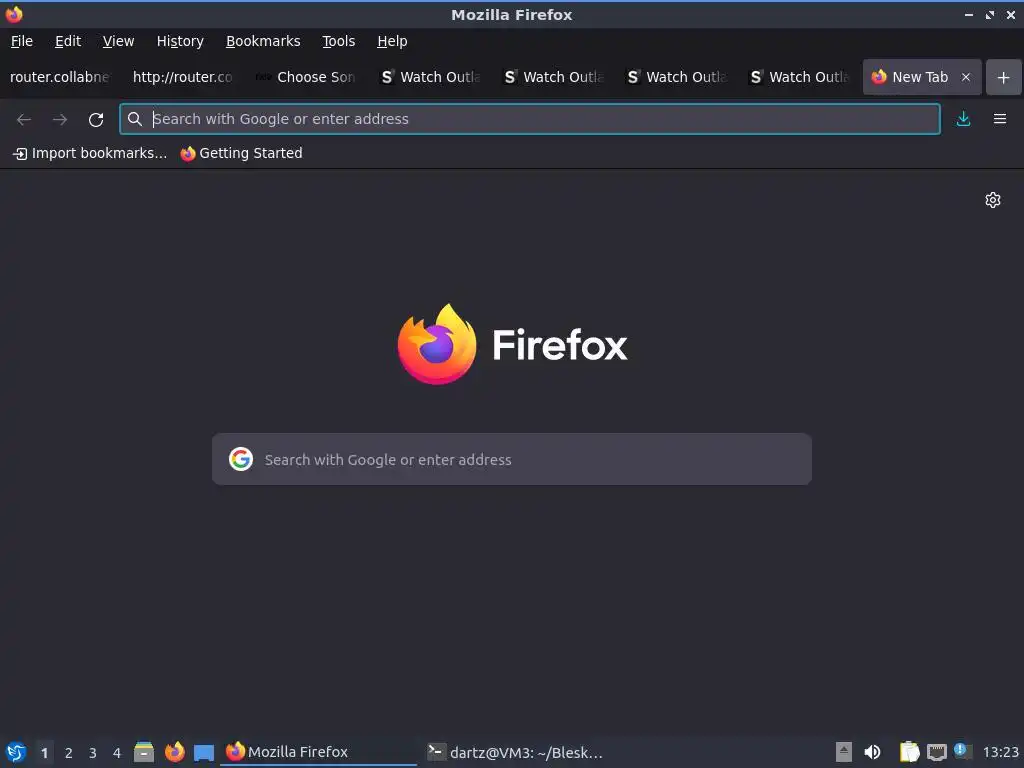Switch to the Choose Son tab
The width and height of the screenshot is (1024, 768).
coord(307,77)
